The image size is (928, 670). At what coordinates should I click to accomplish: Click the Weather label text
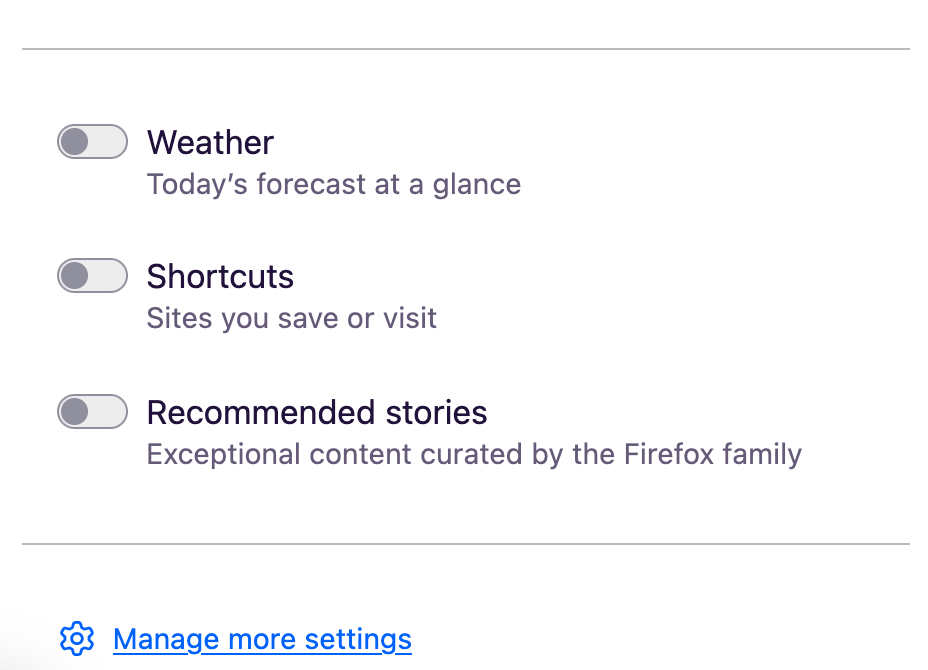(x=210, y=143)
